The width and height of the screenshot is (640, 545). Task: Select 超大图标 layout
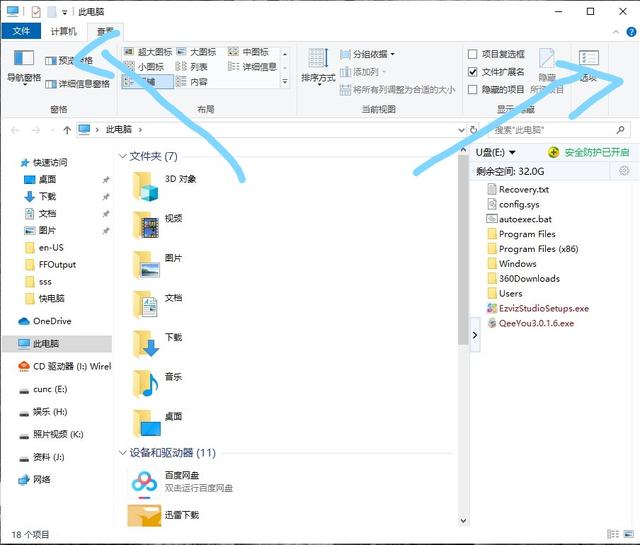point(148,52)
